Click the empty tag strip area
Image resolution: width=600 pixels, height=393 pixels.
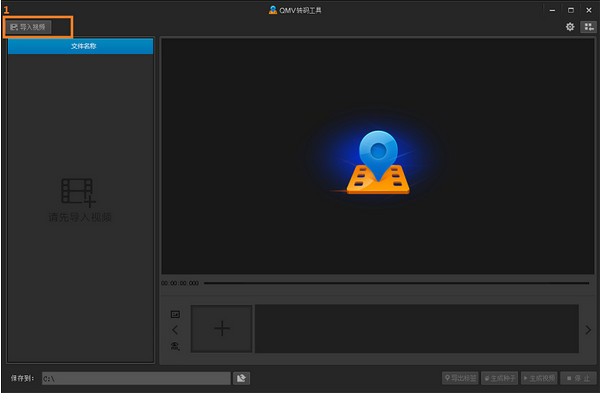pos(417,329)
